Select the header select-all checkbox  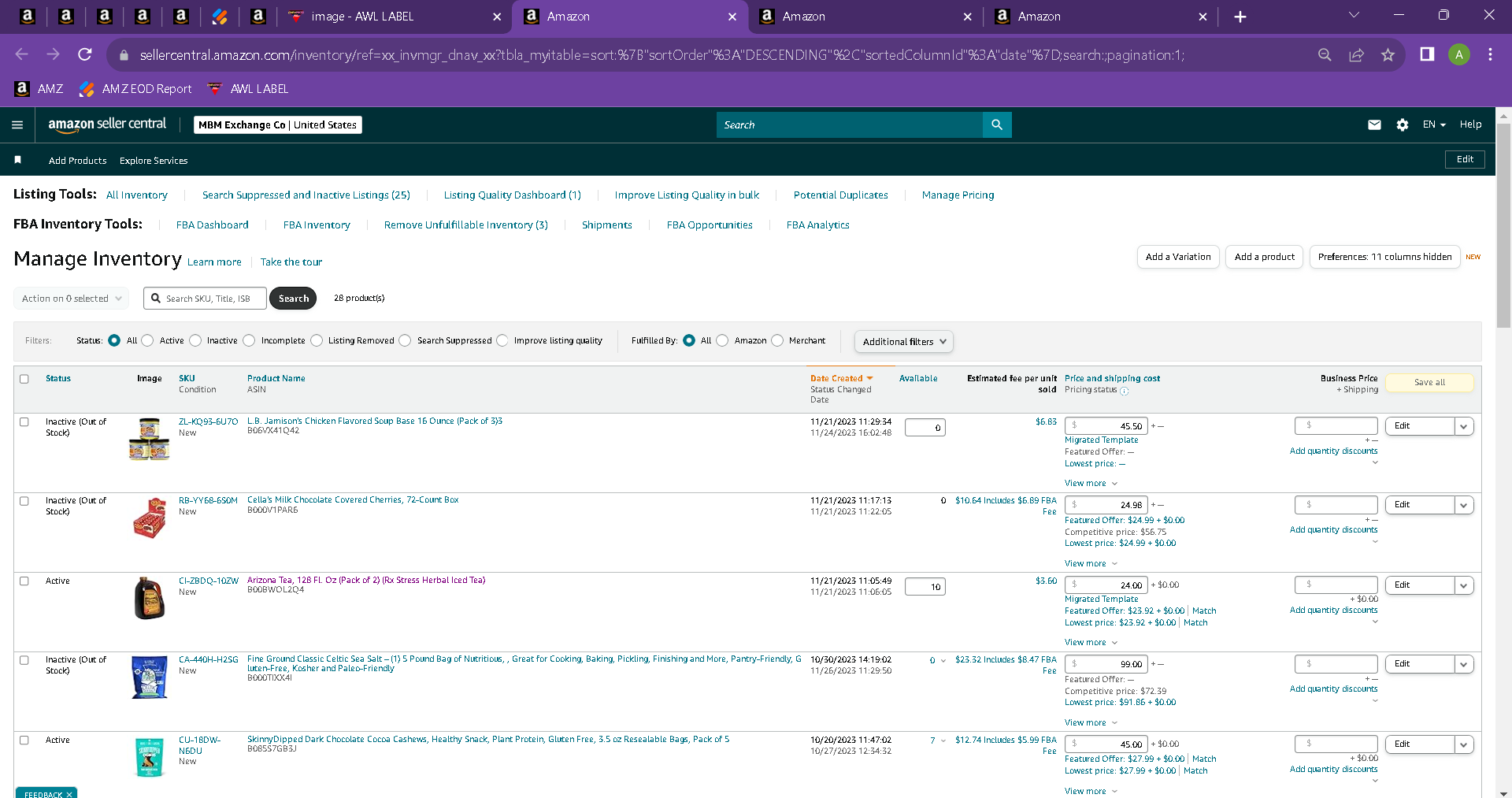coord(24,379)
